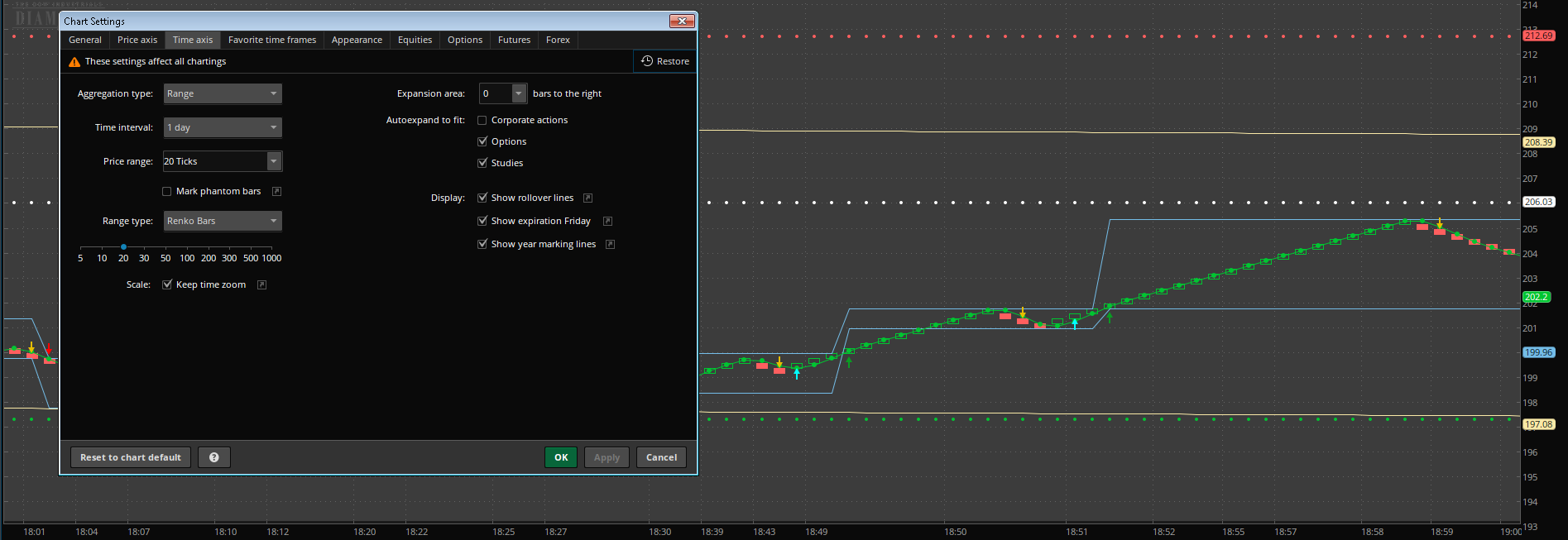Open info icon beside Show year marking lines
The width and height of the screenshot is (1568, 540).
pos(611,244)
